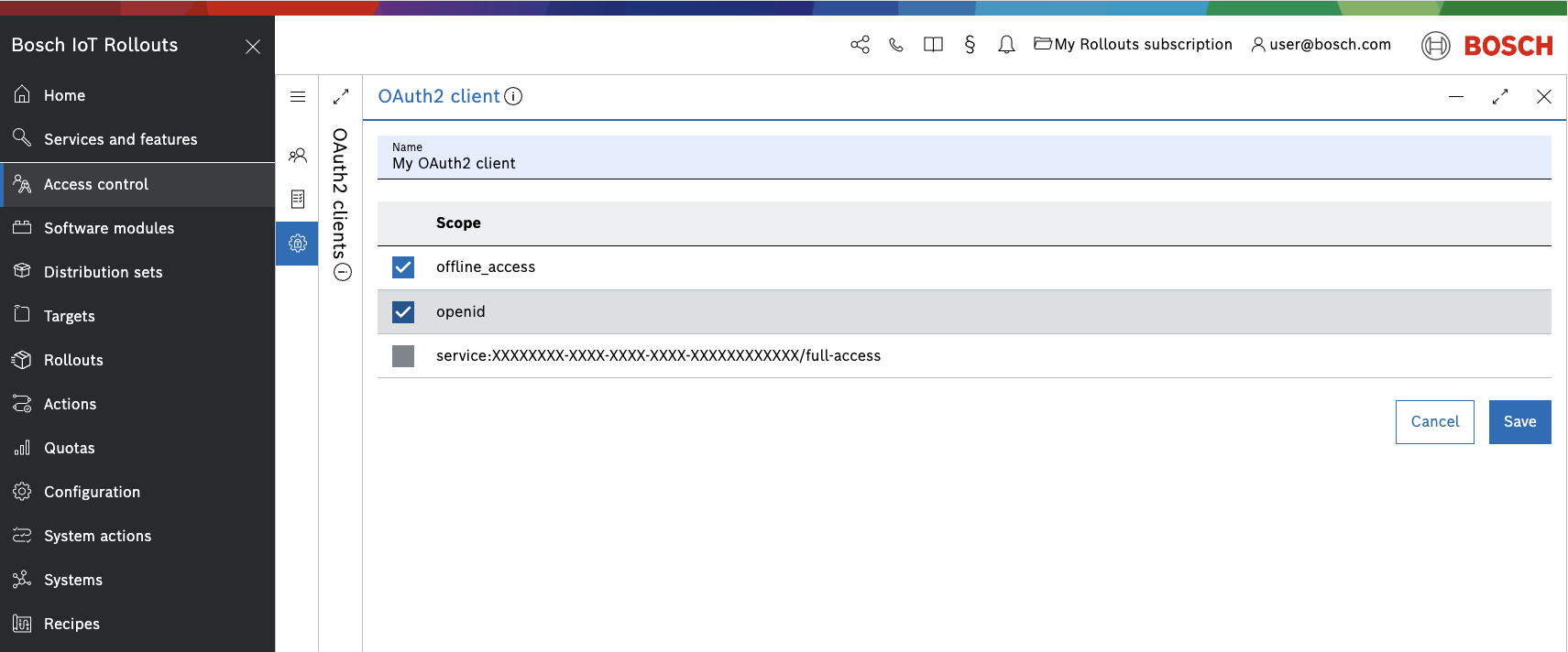This screenshot has width=1568, height=652.
Task: Click the Cancel button
Action: pyautogui.click(x=1434, y=422)
